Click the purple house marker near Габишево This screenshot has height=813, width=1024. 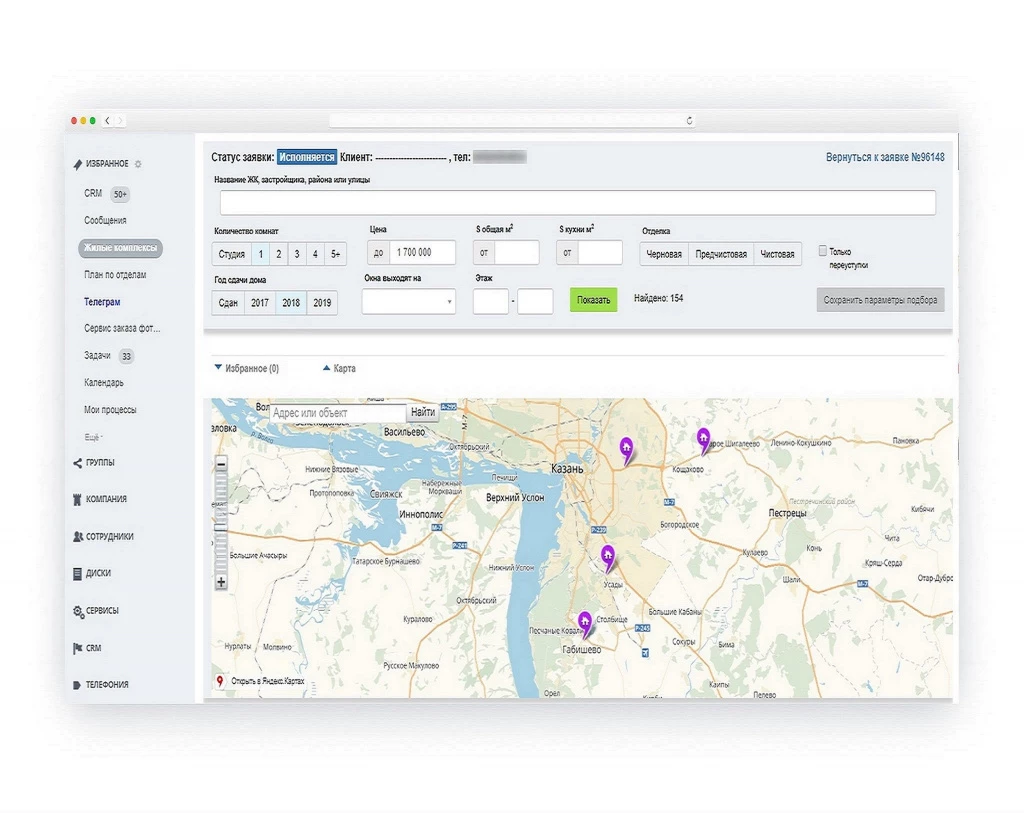[585, 623]
